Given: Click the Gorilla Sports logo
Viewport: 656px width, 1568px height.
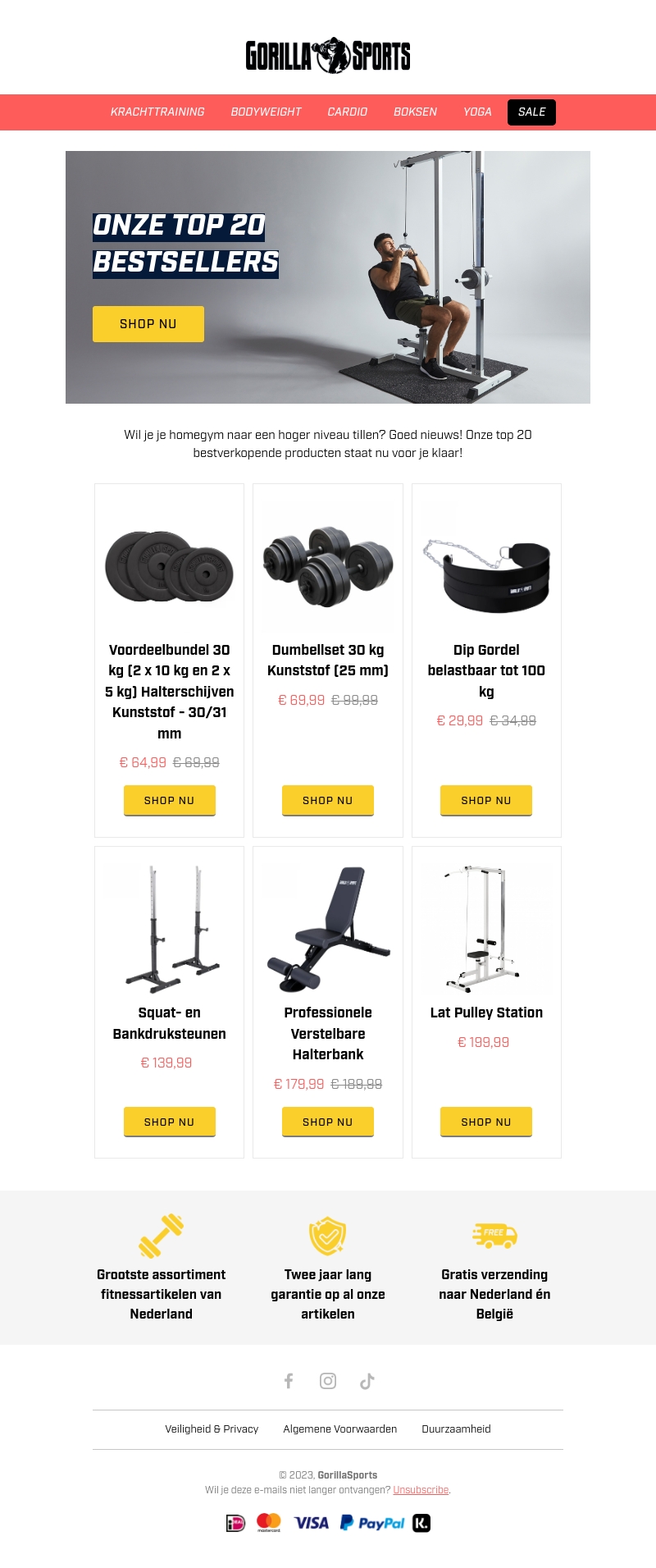Looking at the screenshot, I should click(328, 56).
